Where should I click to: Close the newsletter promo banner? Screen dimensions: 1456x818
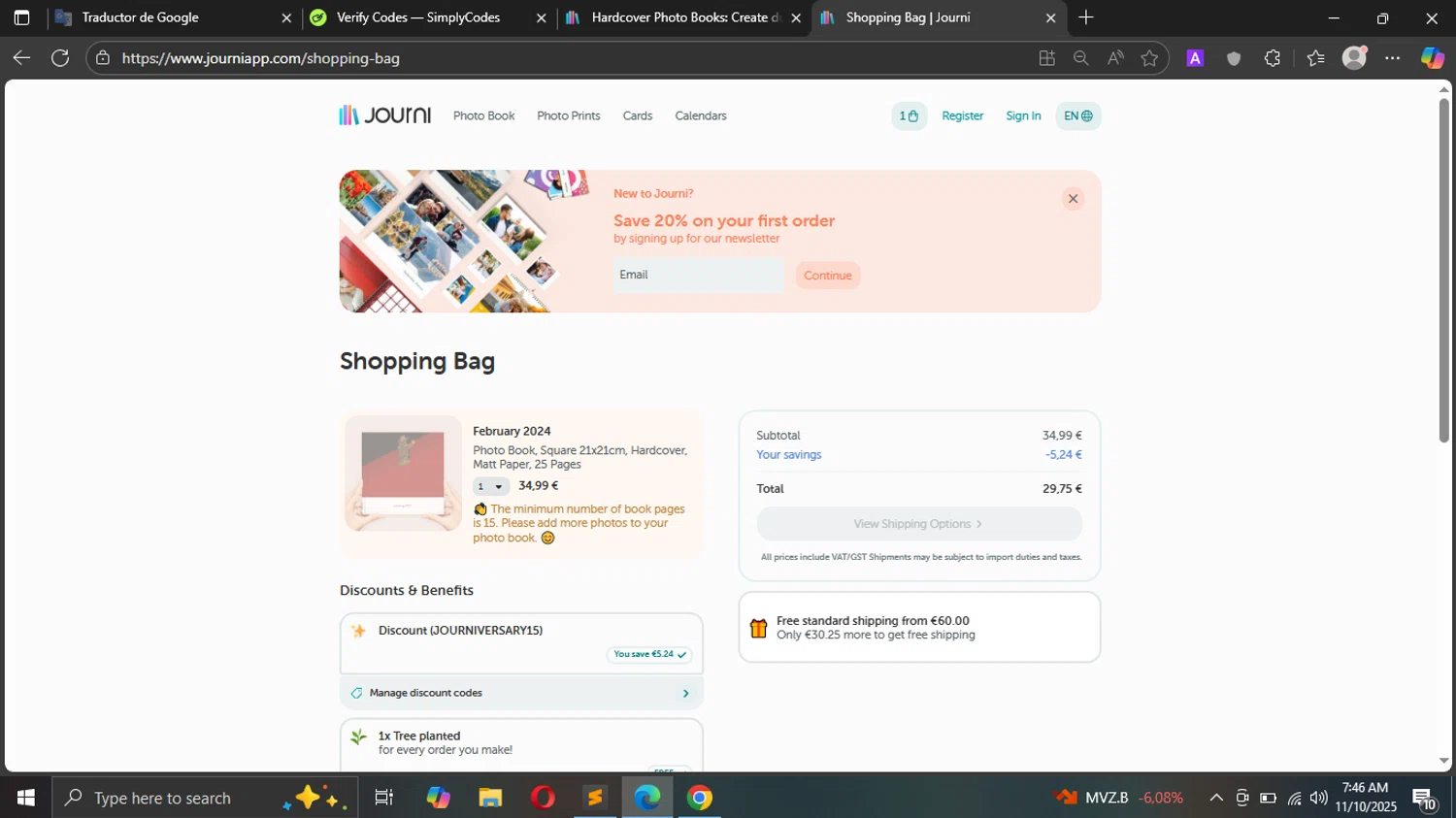coord(1073,199)
